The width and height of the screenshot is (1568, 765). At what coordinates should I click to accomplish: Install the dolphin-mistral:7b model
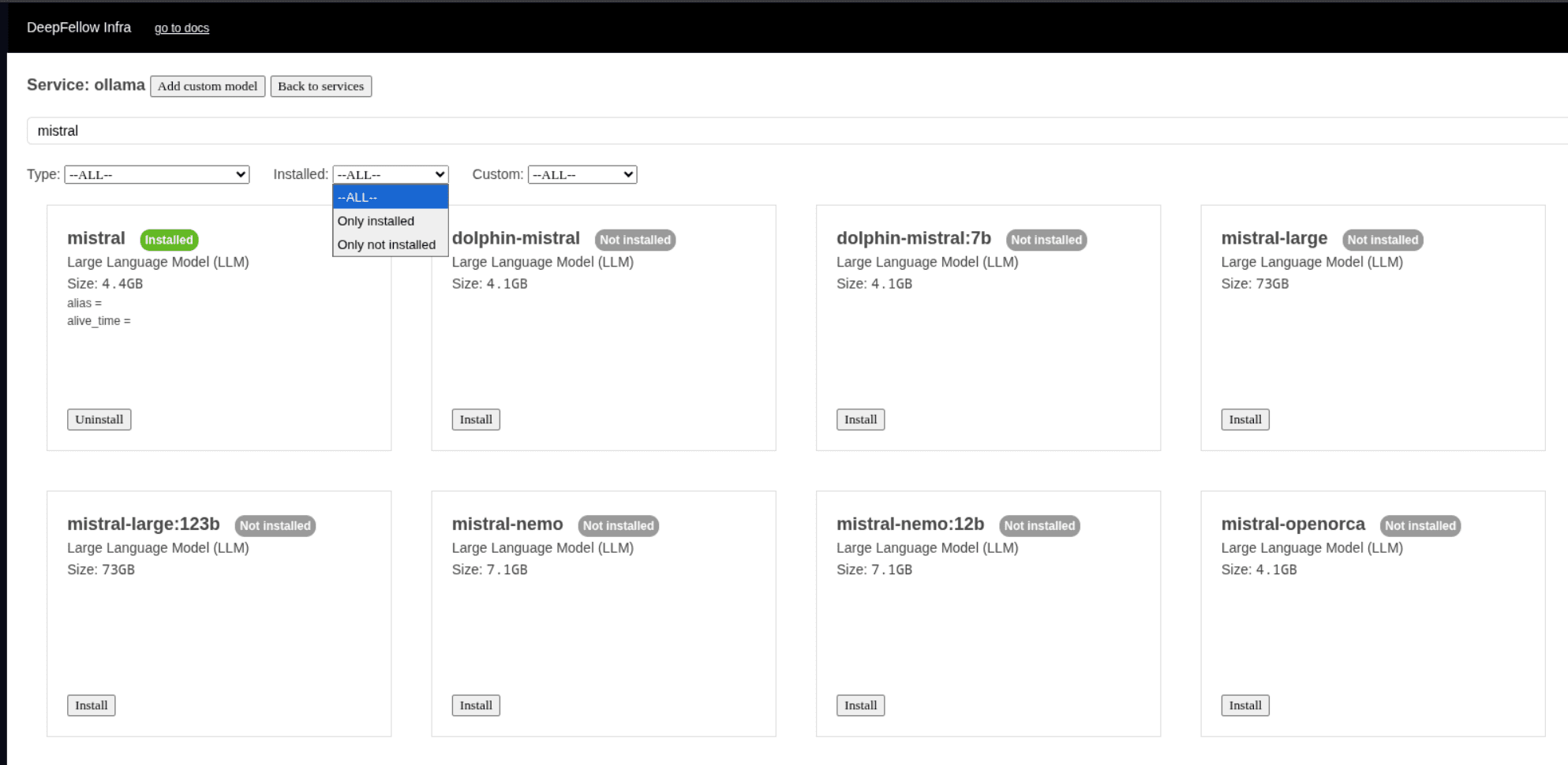pyautogui.click(x=859, y=419)
